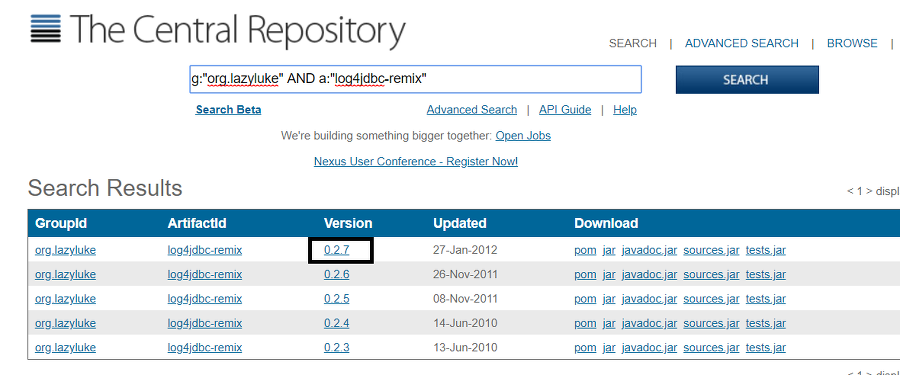
Task: Open the BROWSE navigation item
Action: [x=852, y=44]
